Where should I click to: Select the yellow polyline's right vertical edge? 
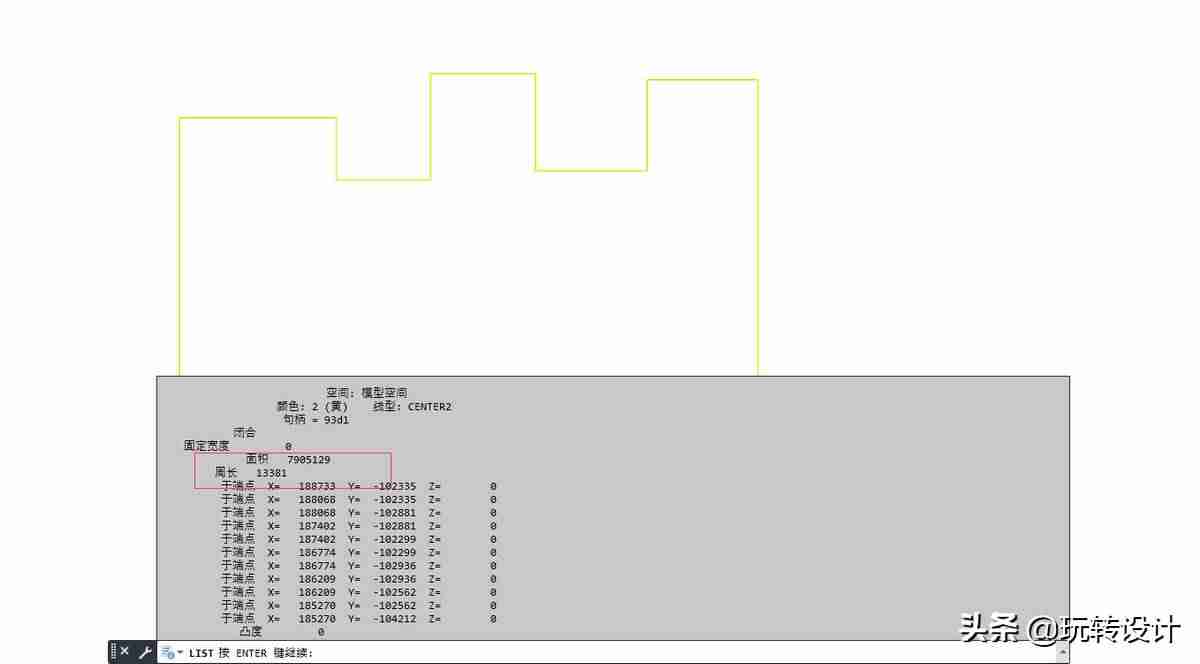[757, 228]
